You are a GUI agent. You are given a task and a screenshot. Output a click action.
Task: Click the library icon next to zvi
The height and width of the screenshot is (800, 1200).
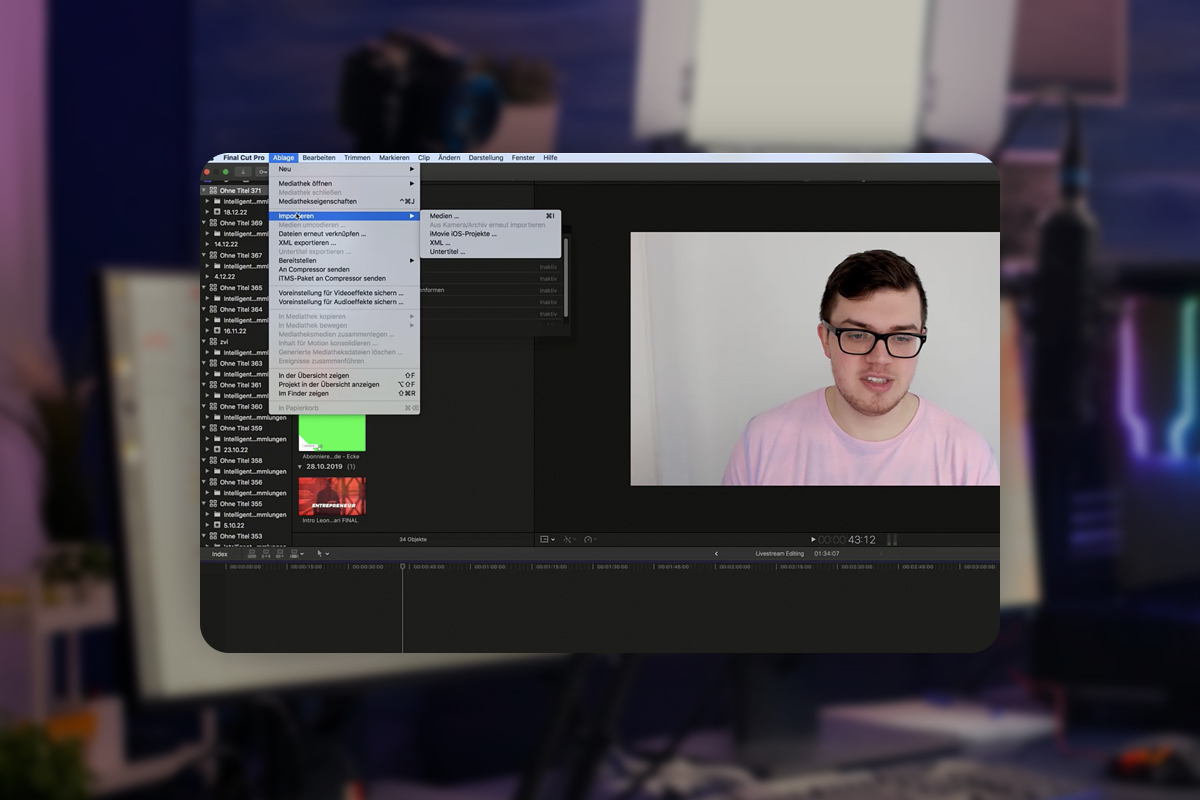pyautogui.click(x=213, y=341)
